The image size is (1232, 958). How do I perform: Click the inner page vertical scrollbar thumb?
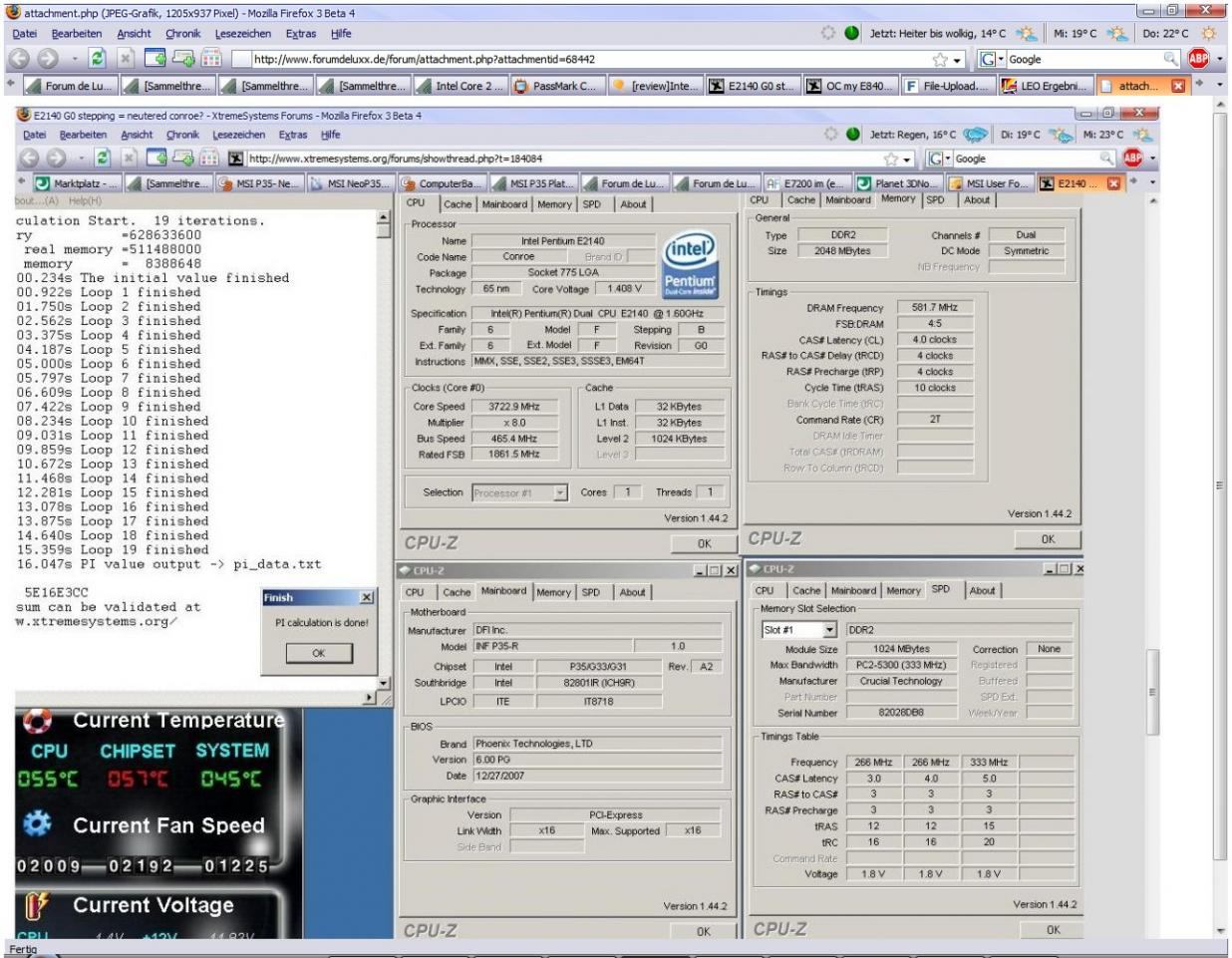1151,692
